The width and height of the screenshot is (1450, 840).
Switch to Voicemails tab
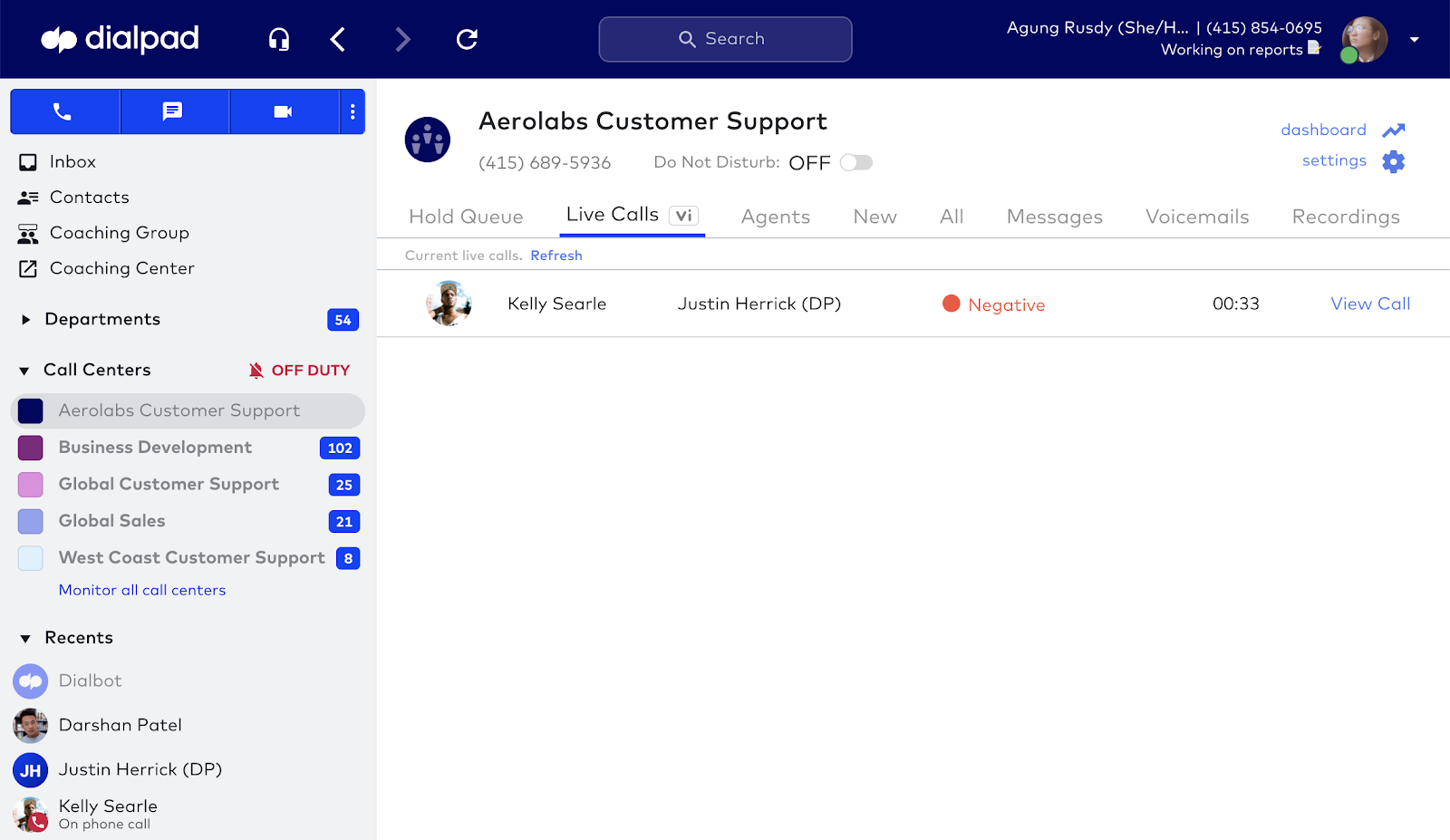(1197, 217)
